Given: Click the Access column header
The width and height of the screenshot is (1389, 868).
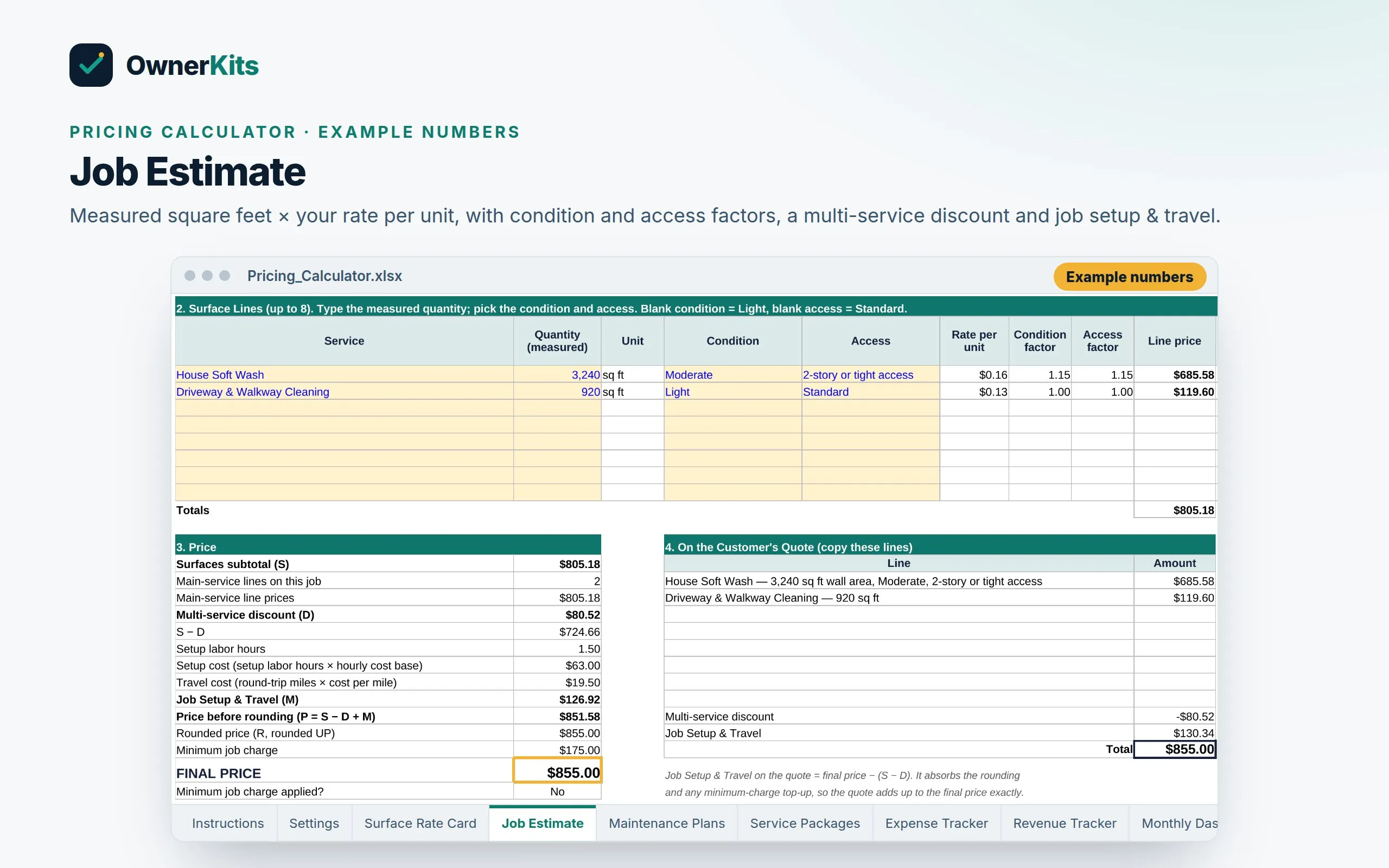Looking at the screenshot, I should 870,341.
